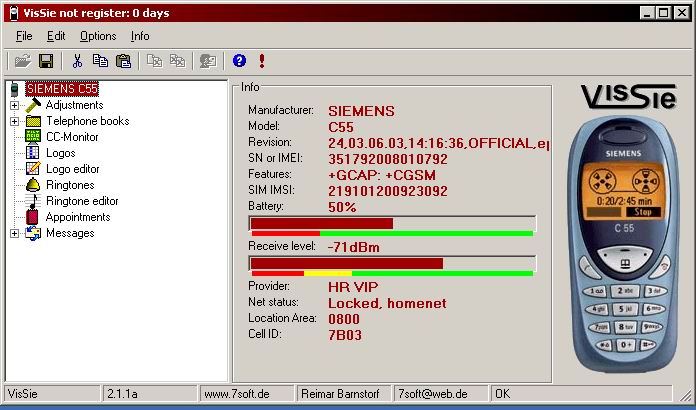
Task: Click the provider value HR VIP
Action: pyautogui.click(x=353, y=287)
